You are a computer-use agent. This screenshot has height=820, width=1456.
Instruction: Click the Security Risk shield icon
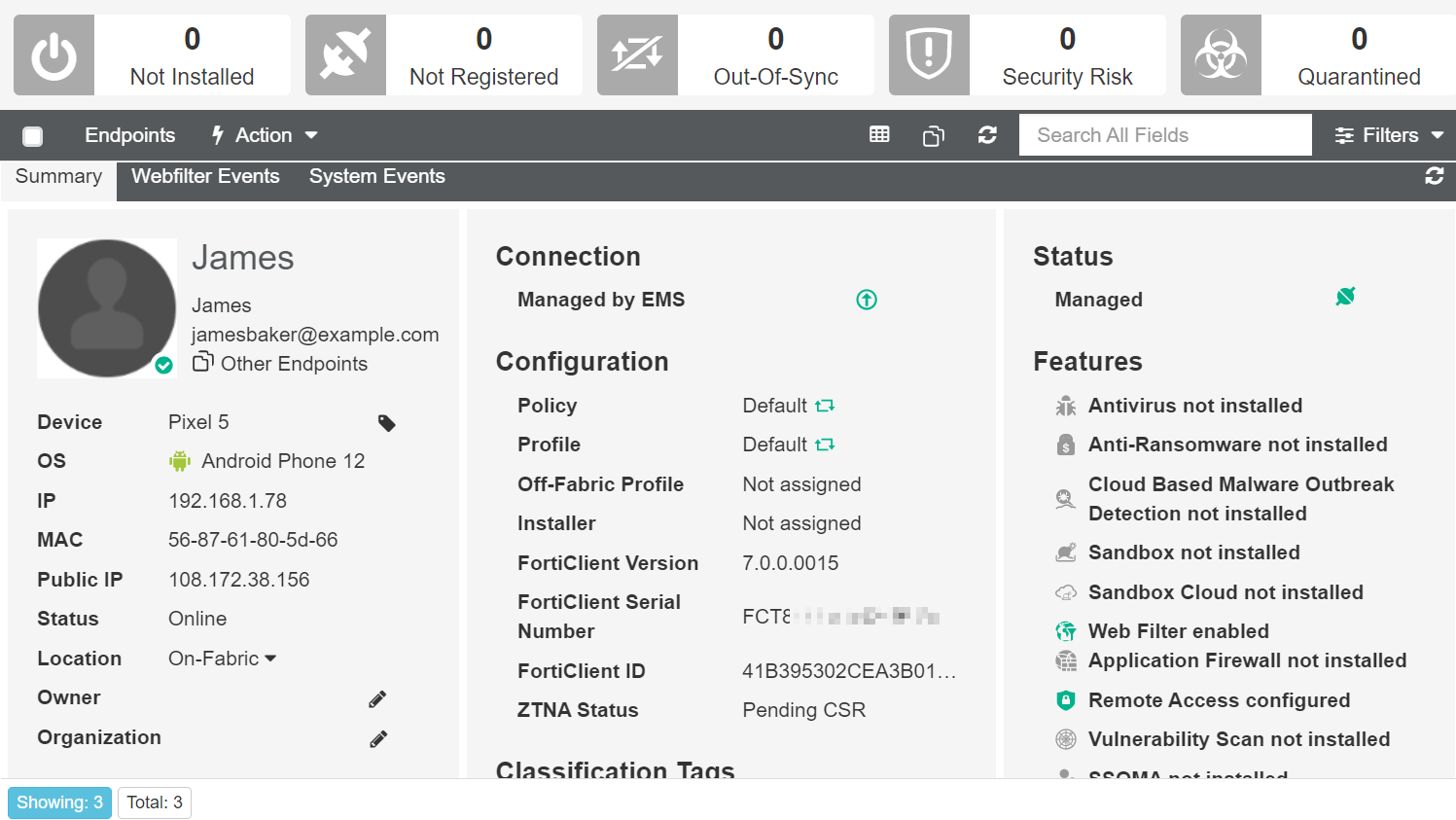(x=929, y=54)
